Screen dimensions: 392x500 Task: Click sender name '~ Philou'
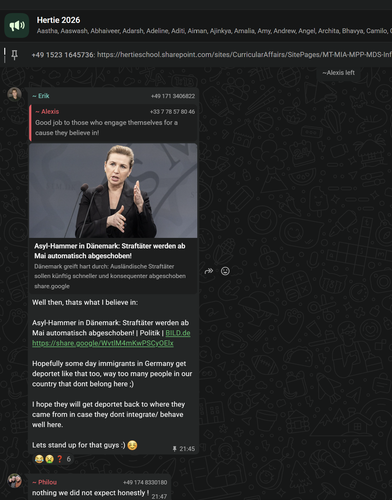44,482
